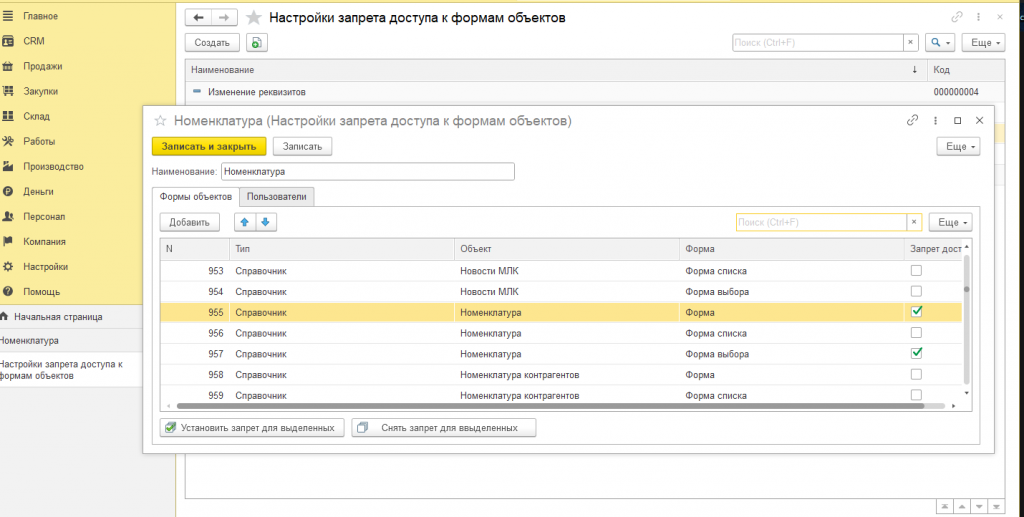This screenshot has width=1024, height=517.
Task: Select the Формы объектов tab
Action: (x=197, y=196)
